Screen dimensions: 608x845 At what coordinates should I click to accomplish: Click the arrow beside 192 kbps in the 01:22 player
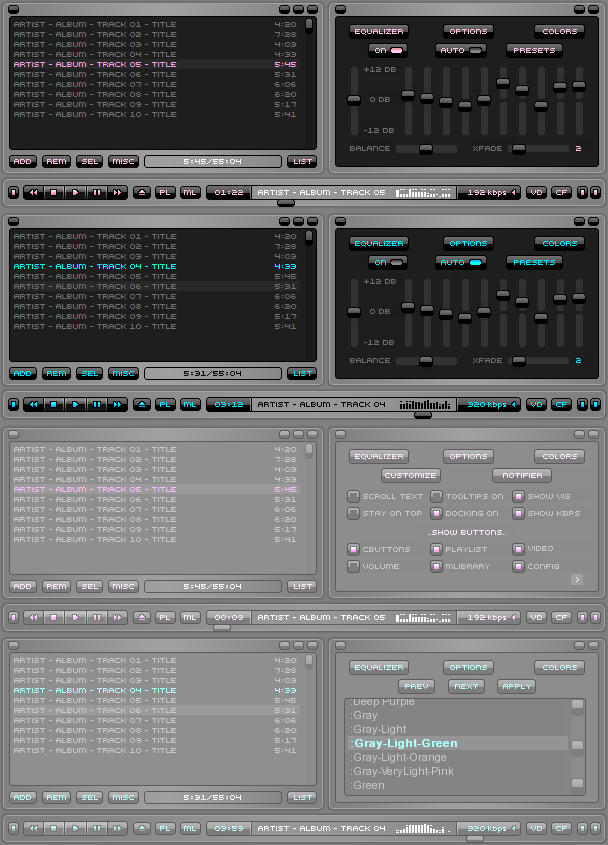[515, 192]
